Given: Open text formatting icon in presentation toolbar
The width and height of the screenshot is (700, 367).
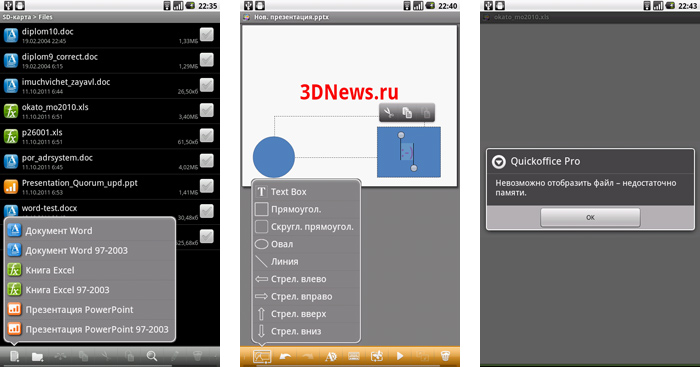Looking at the screenshot, I should click(x=331, y=356).
